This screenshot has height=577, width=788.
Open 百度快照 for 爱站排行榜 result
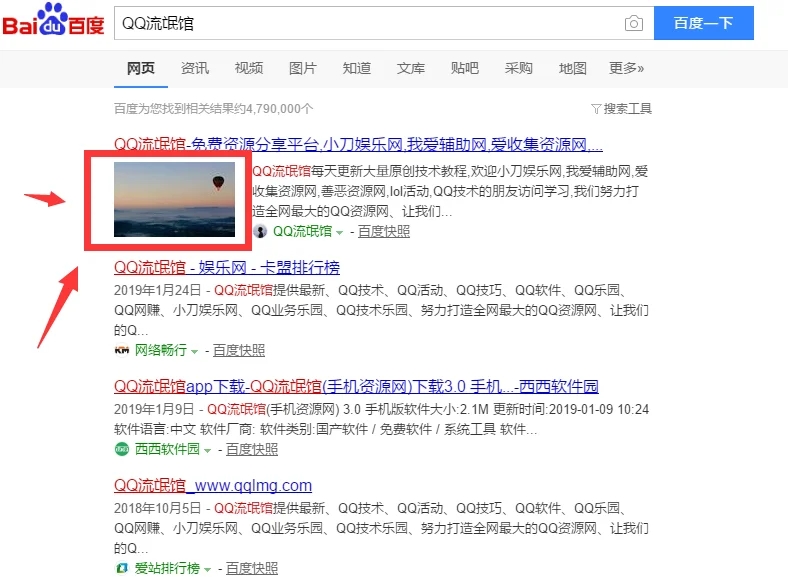252,568
